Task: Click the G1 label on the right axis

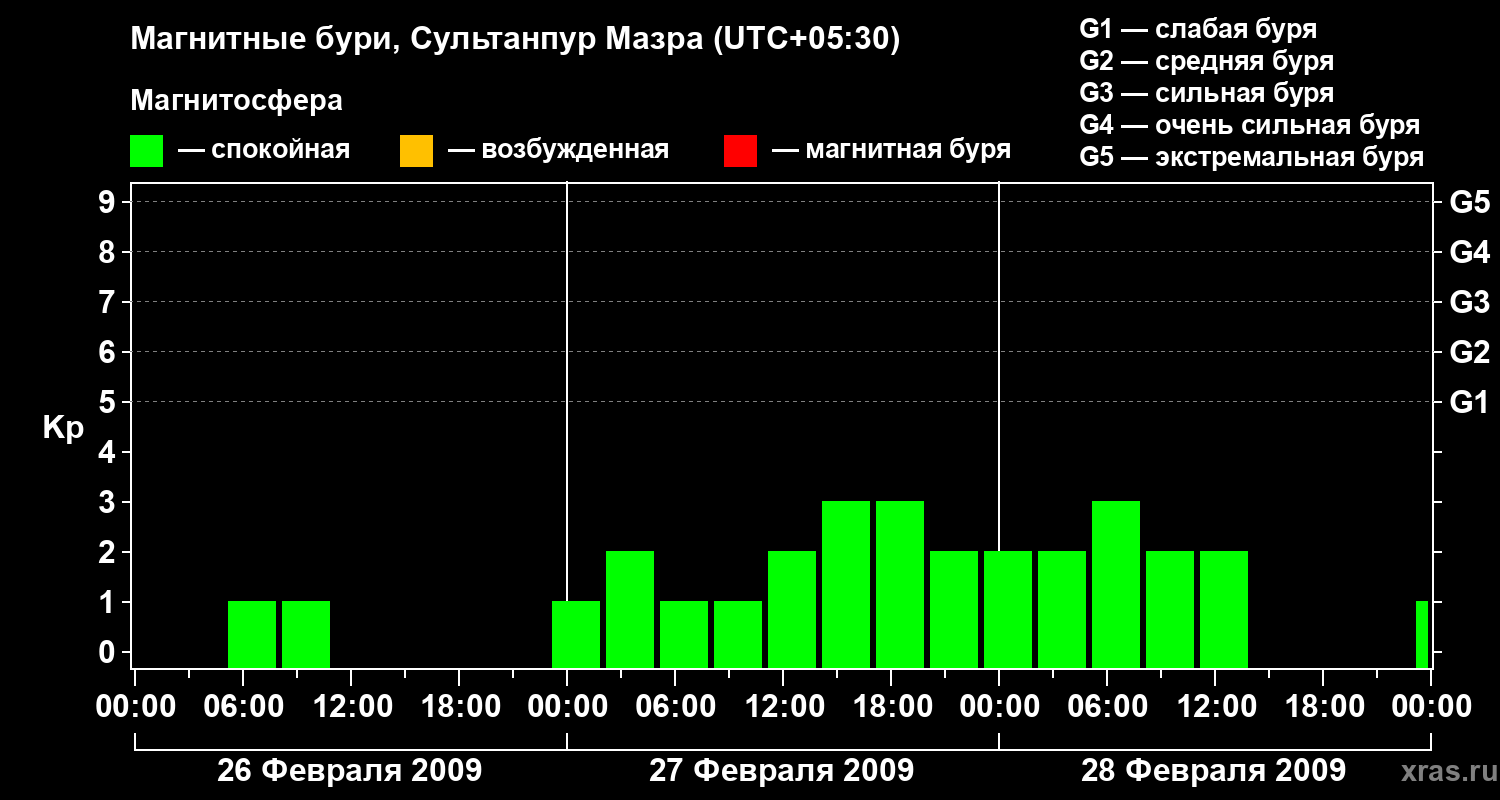Action: click(1469, 402)
